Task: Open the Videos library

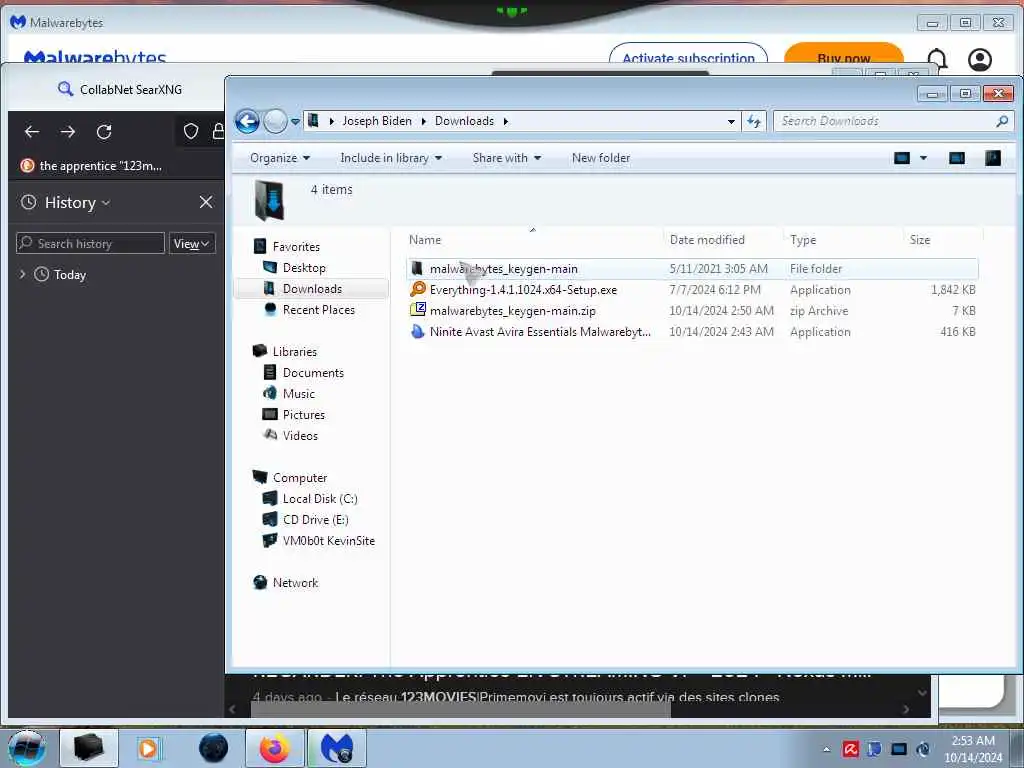Action: [x=300, y=436]
